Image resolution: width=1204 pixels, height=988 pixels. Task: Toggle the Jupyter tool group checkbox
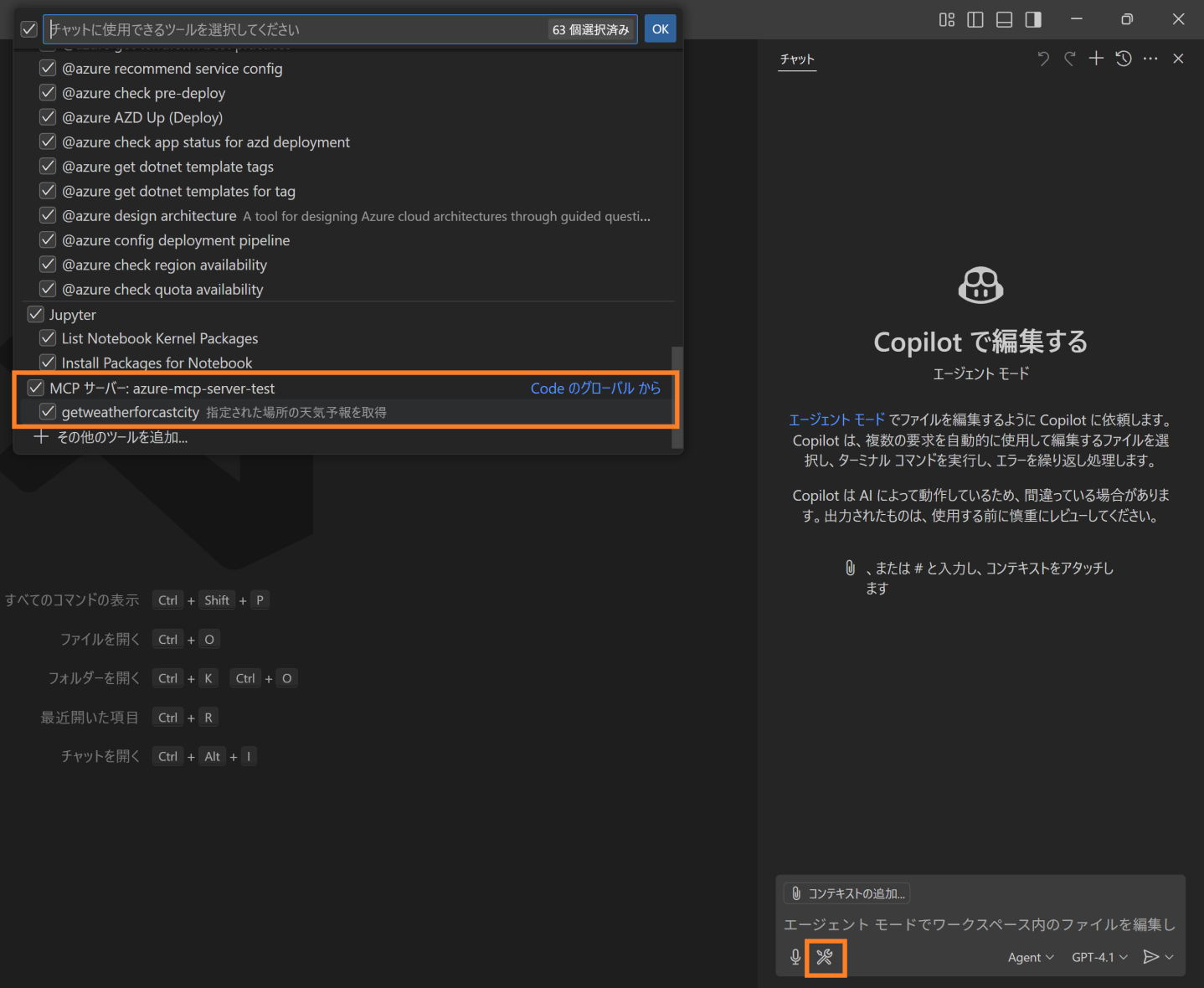[36, 314]
